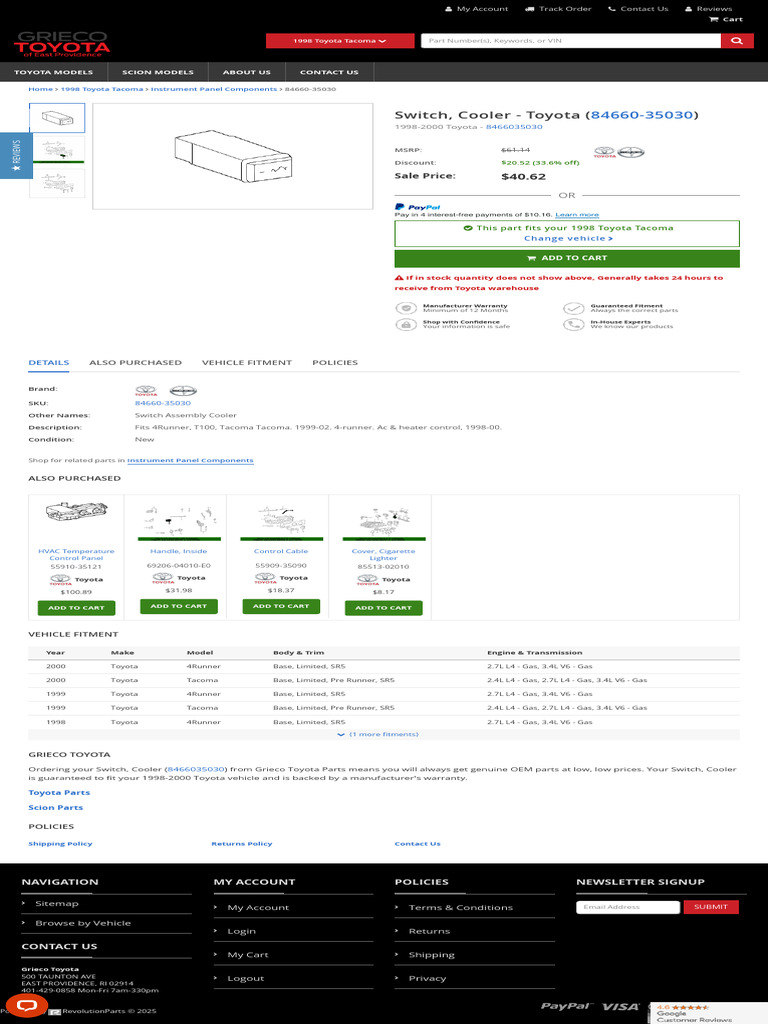Click the PayPal logo
This screenshot has width=768, height=1024.
click(418, 207)
